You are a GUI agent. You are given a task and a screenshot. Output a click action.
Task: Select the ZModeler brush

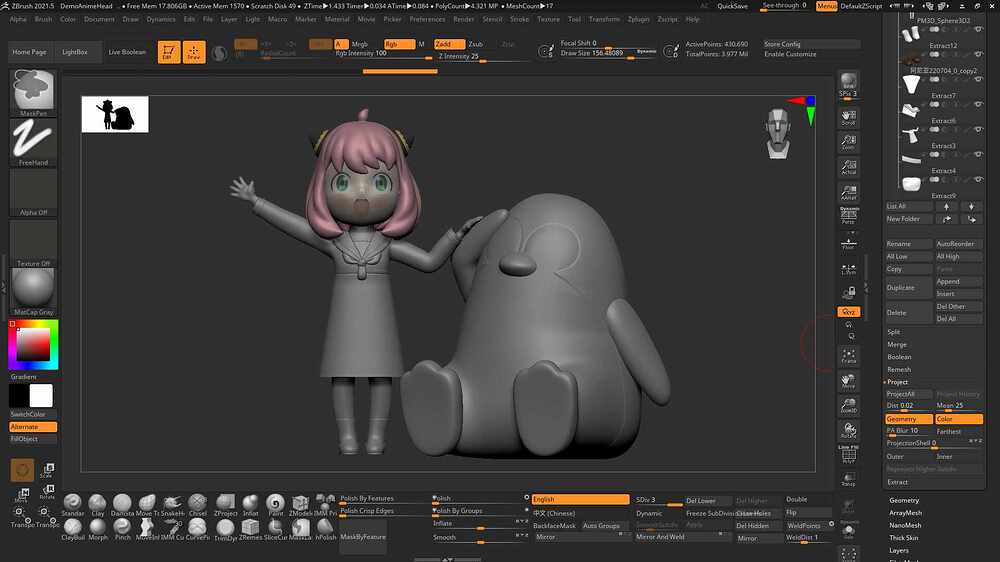click(300, 504)
